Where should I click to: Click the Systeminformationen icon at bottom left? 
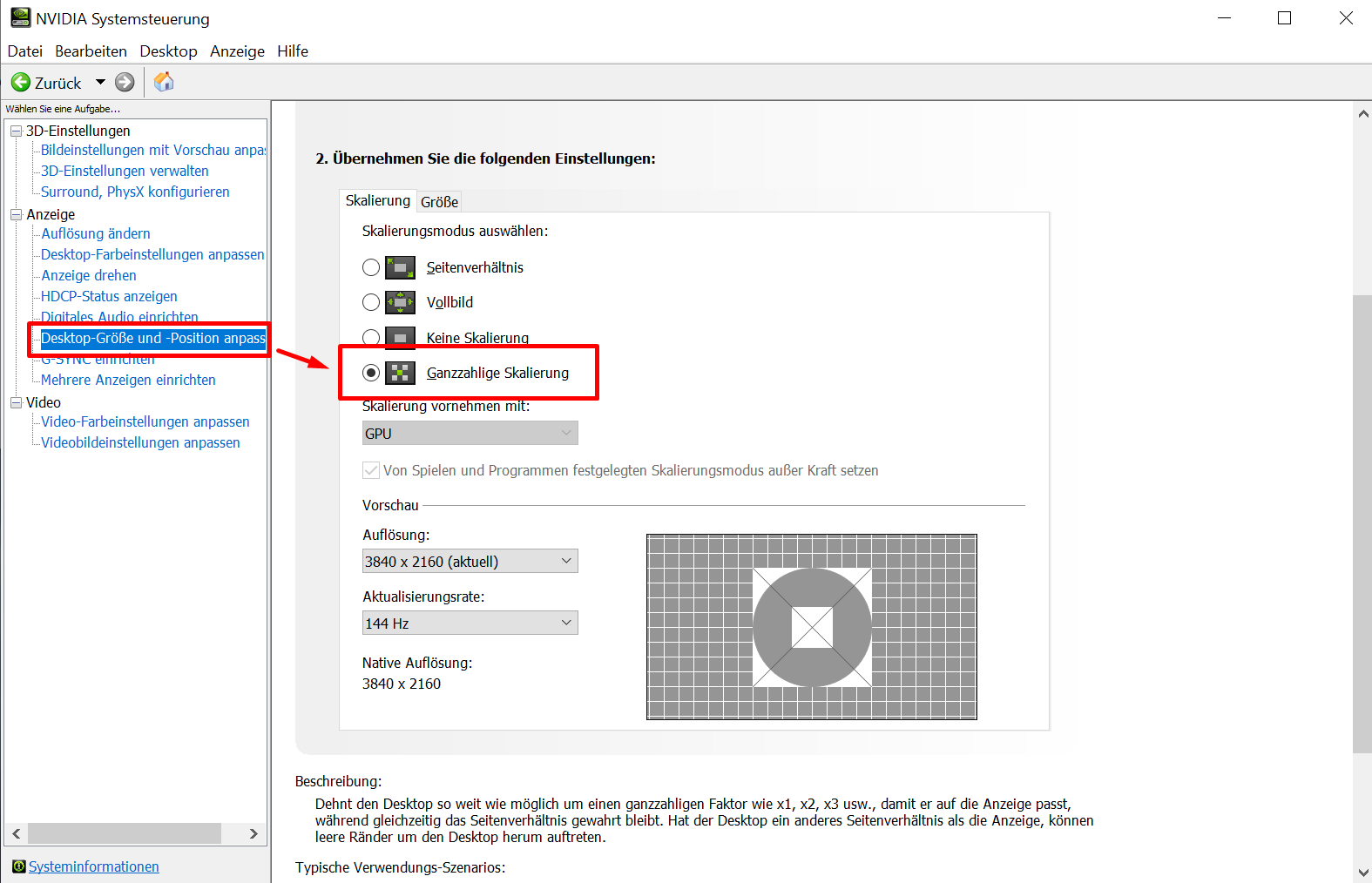(19, 866)
